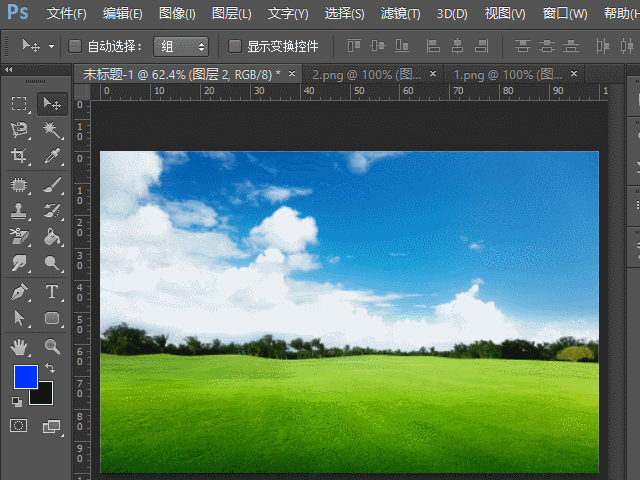Select the Move tool in toolbox
The height and width of the screenshot is (480, 640).
52,104
